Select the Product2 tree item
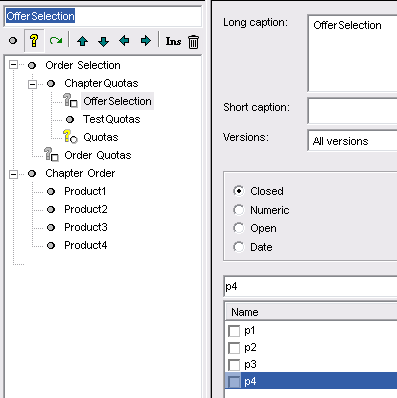Image resolution: width=397 pixels, height=398 pixels. 86,209
